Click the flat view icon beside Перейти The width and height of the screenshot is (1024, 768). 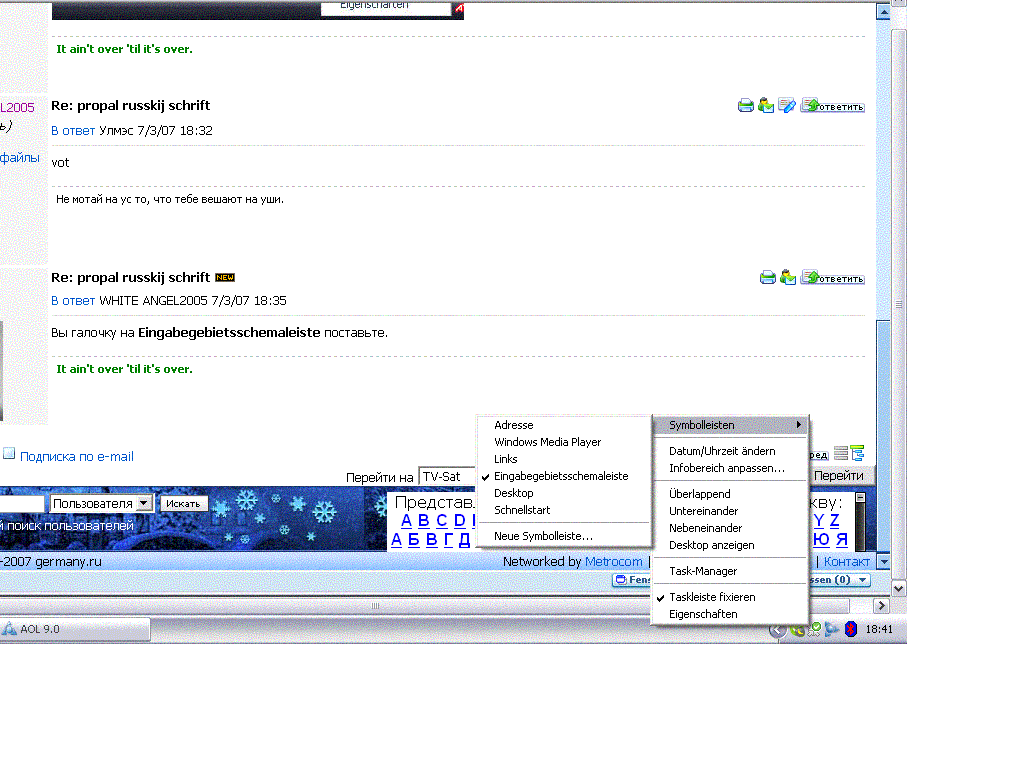tap(841, 454)
